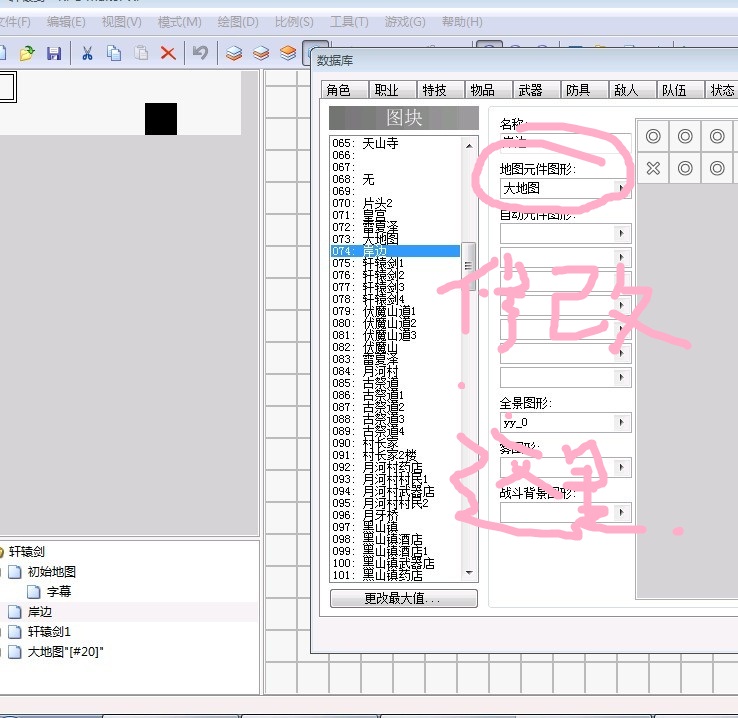Image resolution: width=738 pixels, height=718 pixels.
Task: Copy using the toolbar copy icon
Action: 114,53
